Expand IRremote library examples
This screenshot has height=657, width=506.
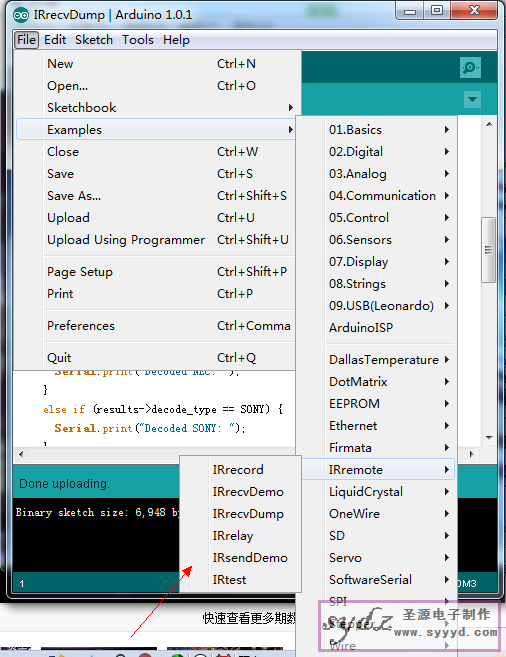click(377, 470)
